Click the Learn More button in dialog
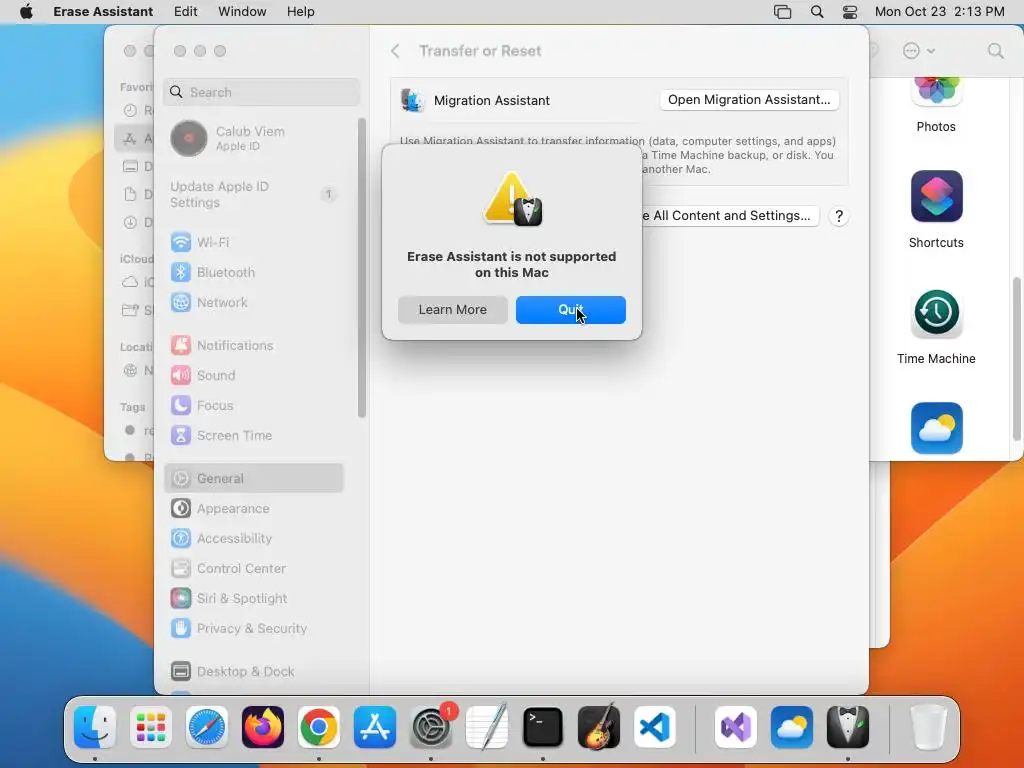 tap(453, 310)
